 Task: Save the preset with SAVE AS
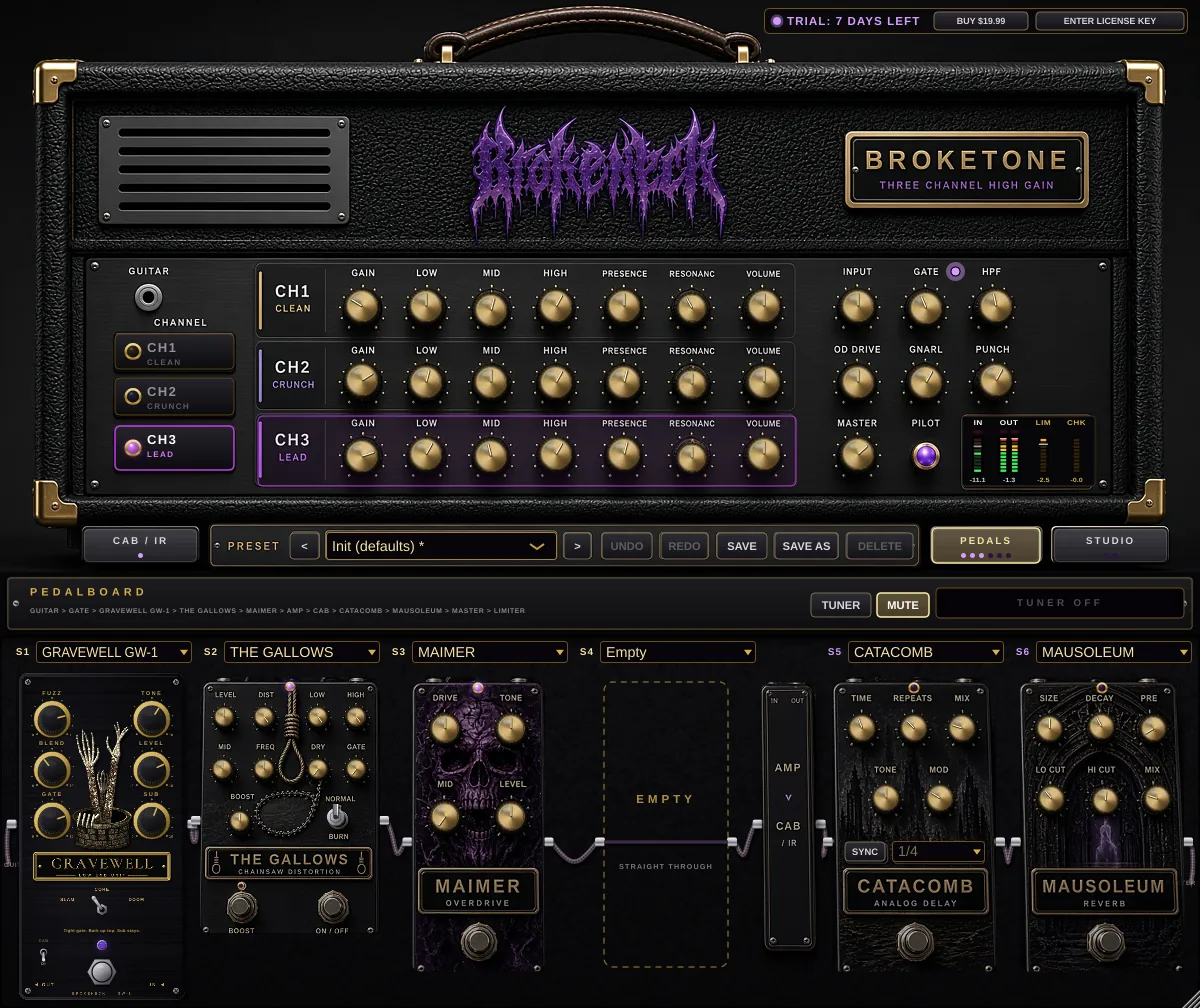[806, 546]
